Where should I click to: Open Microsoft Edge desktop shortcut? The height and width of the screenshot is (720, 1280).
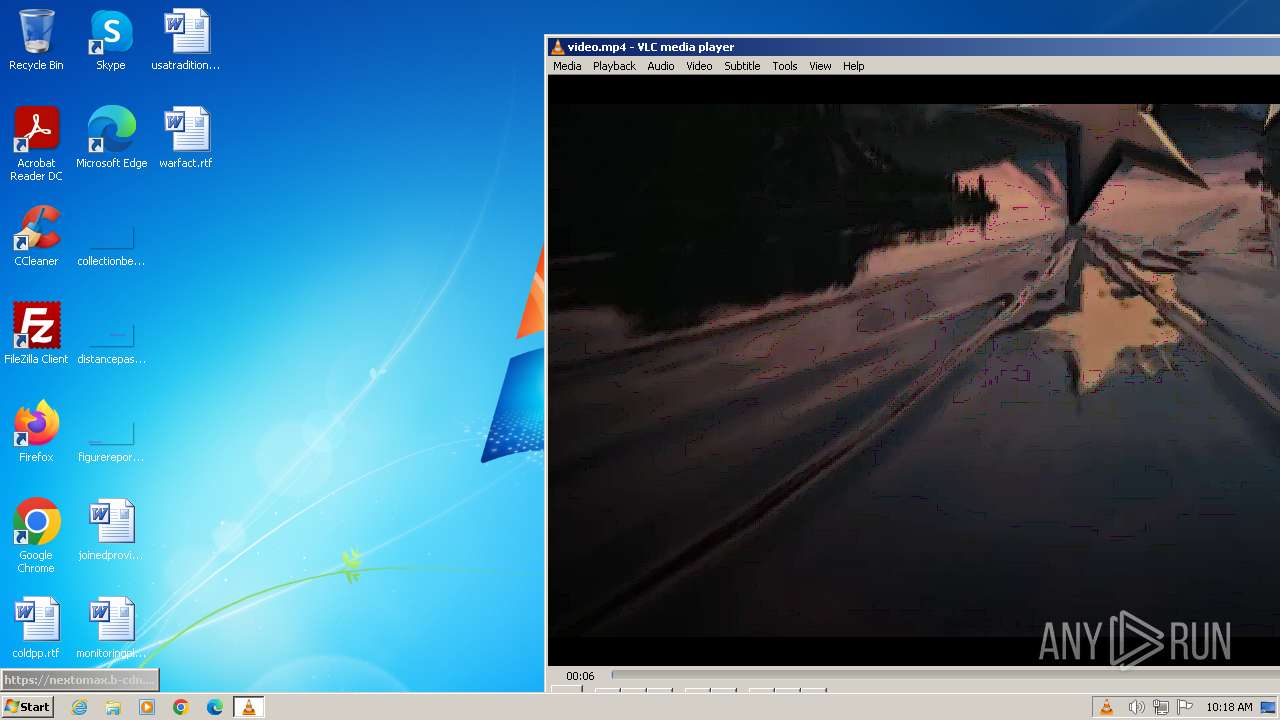click(x=111, y=138)
